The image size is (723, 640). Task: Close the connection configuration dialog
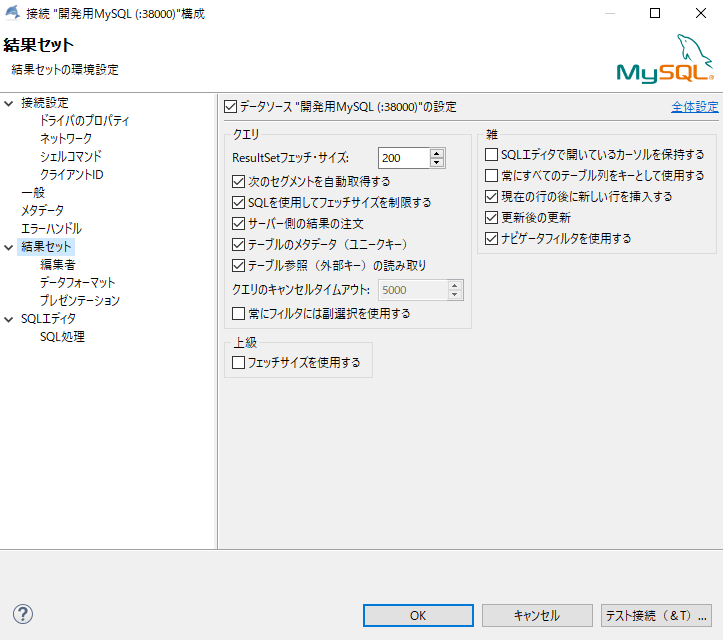coord(701,13)
